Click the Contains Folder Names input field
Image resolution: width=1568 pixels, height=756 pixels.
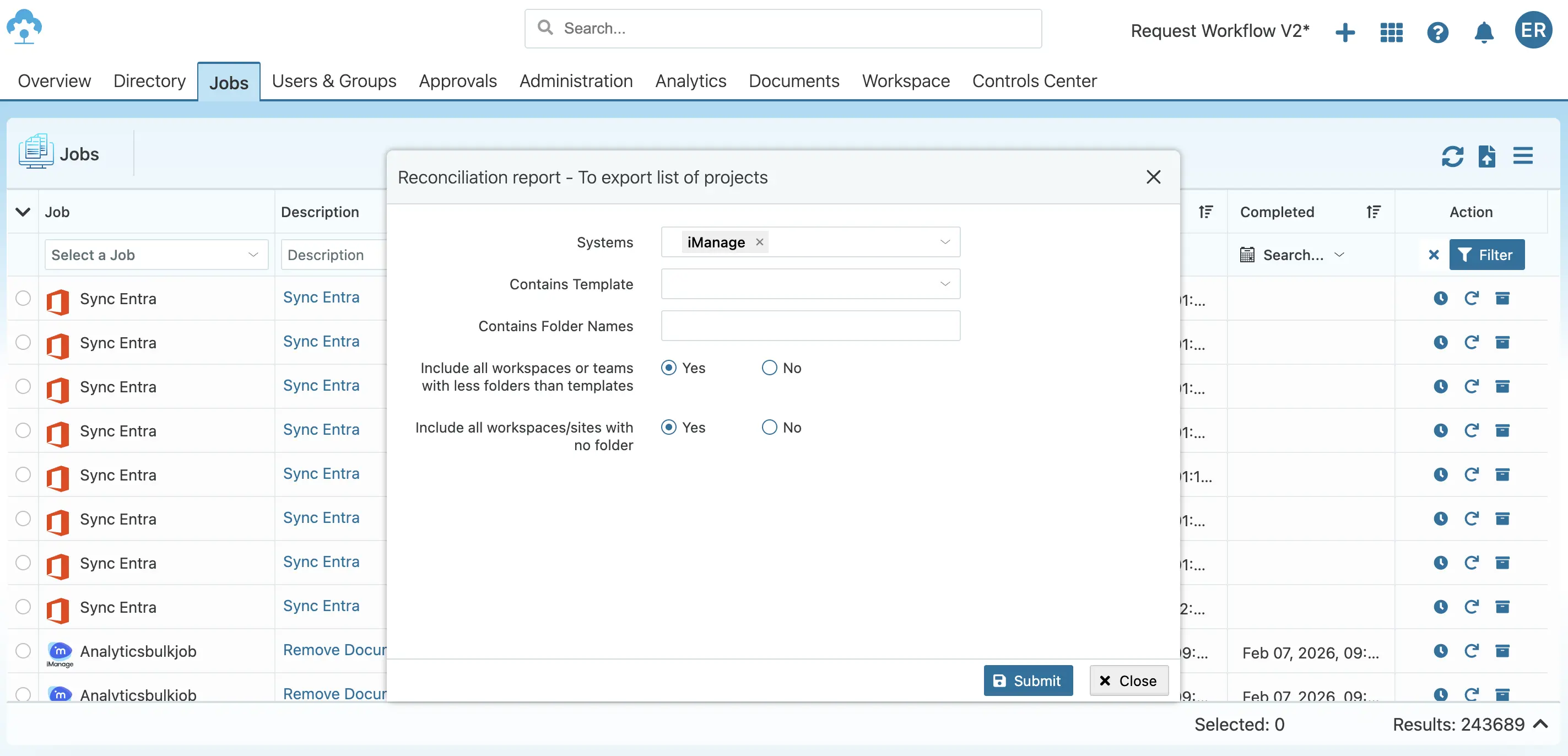[x=809, y=326]
